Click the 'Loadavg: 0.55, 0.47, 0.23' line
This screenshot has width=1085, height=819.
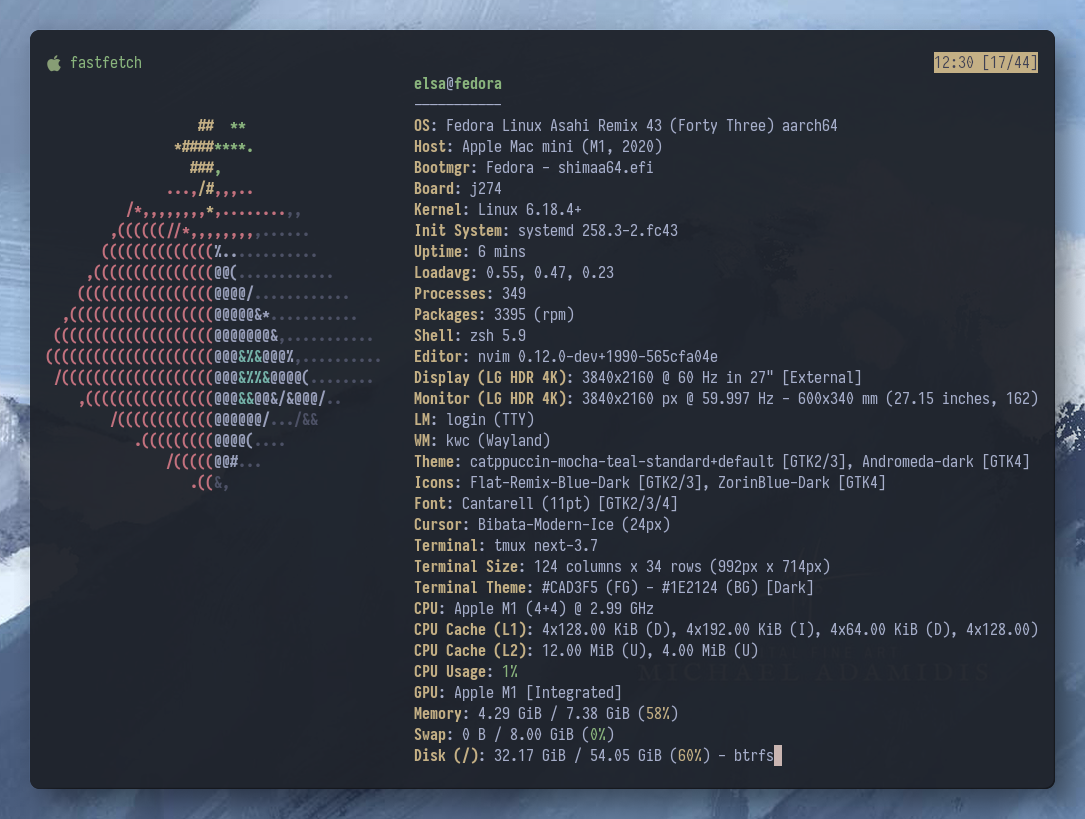(513, 273)
